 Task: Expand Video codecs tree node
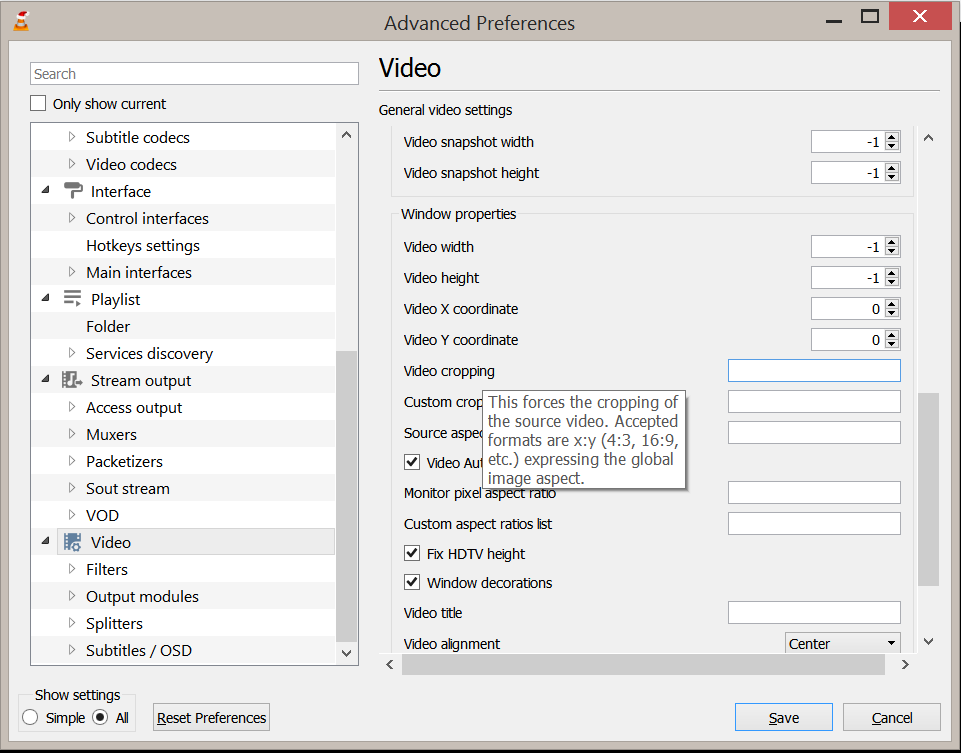[x=72, y=164]
